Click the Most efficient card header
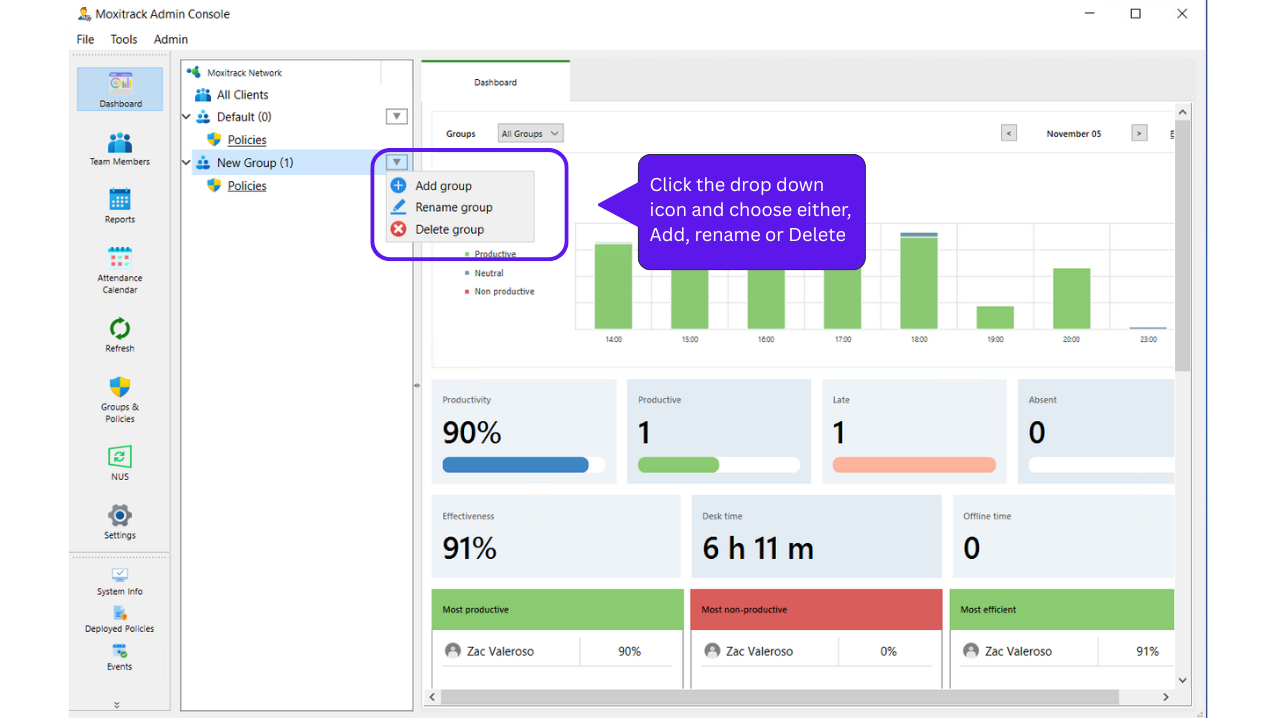Image resolution: width=1280 pixels, height=720 pixels. [x=1062, y=609]
